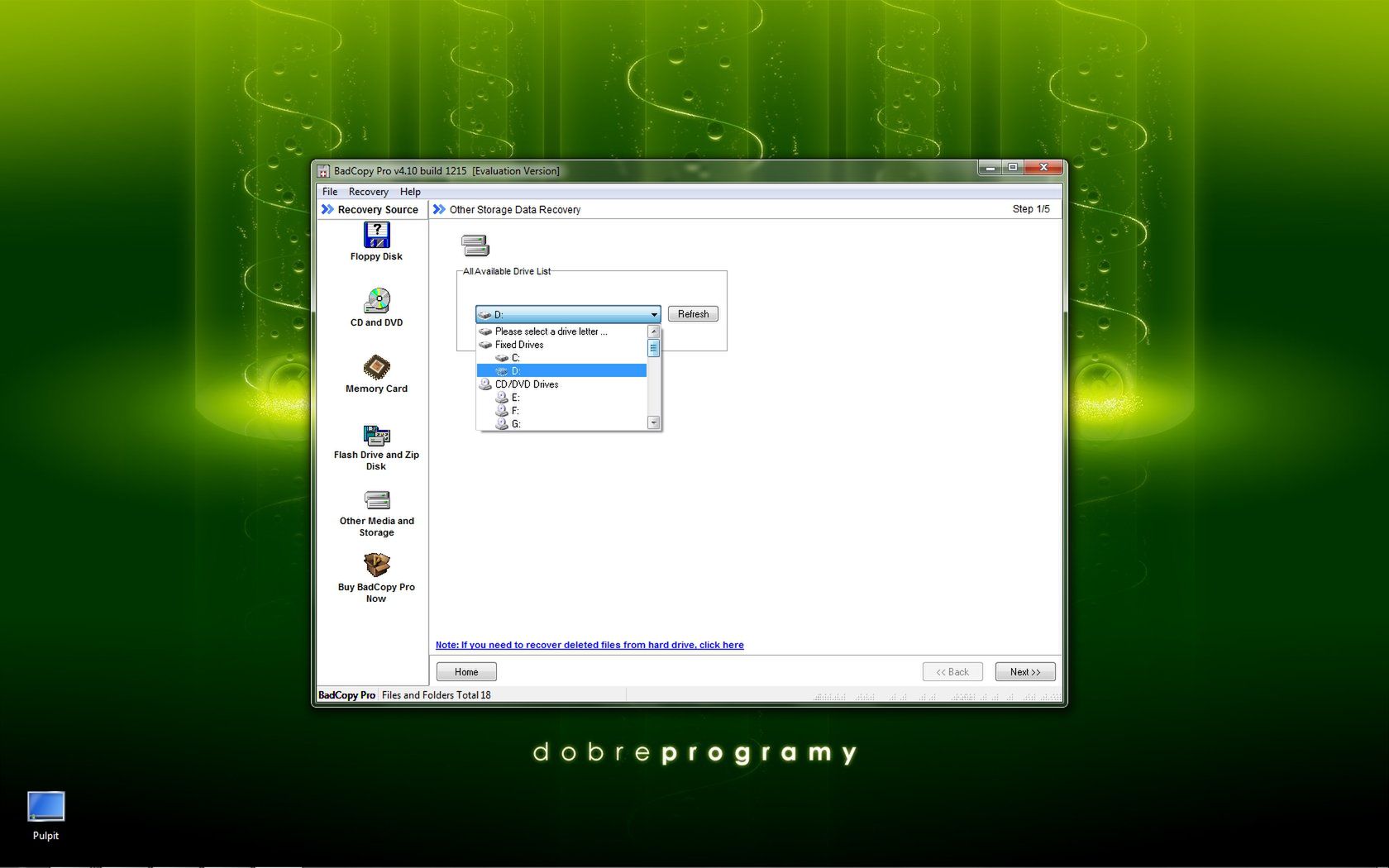Click the BadCopy Pro status bar label

click(x=346, y=695)
